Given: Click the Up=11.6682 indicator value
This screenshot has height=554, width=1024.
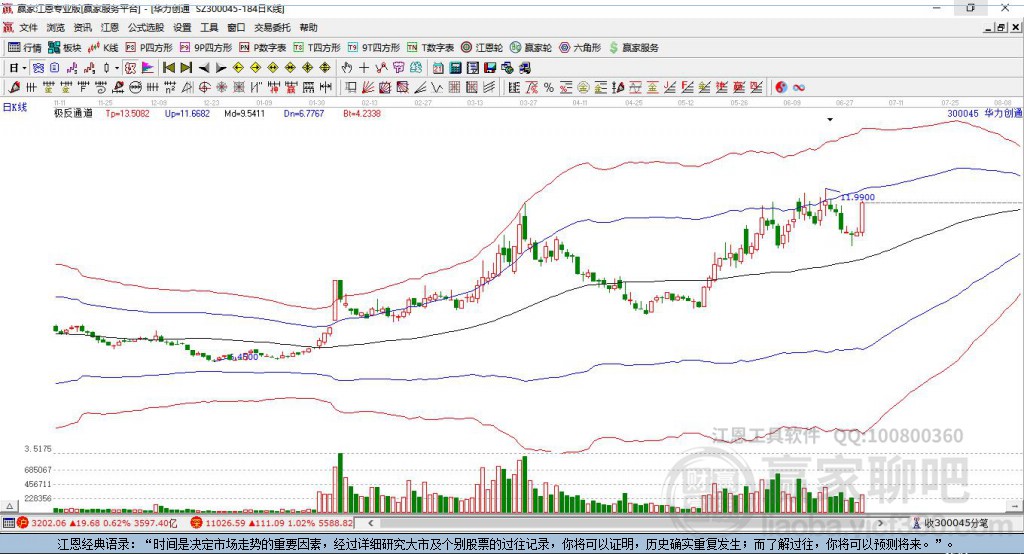Looking at the screenshot, I should (x=187, y=114).
